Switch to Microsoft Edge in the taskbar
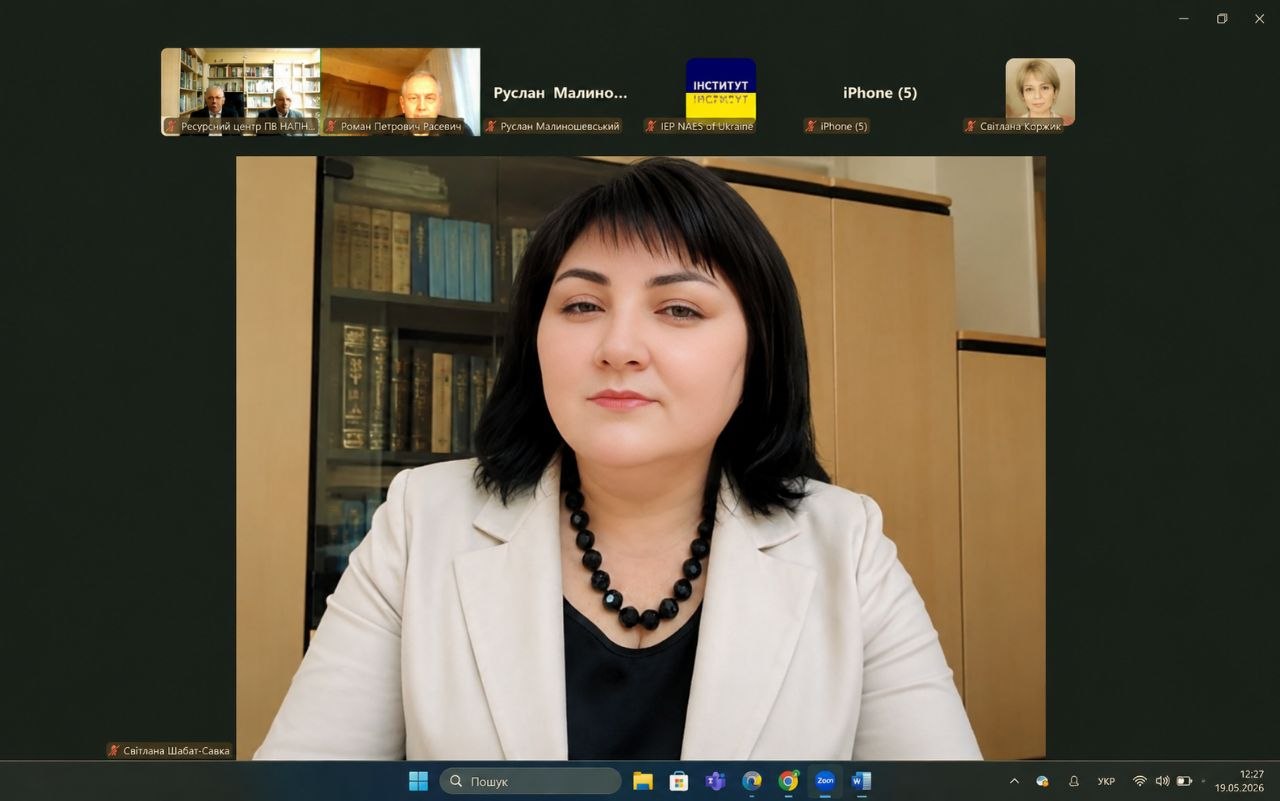The height and width of the screenshot is (801, 1280). pos(752,781)
